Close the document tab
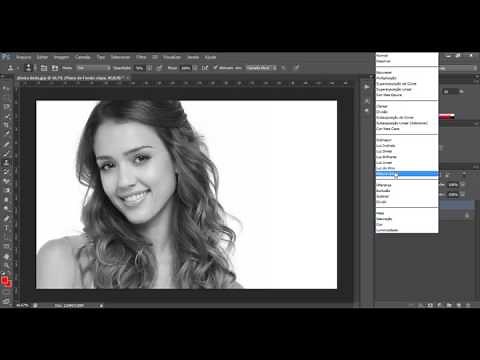 [x=128, y=78]
